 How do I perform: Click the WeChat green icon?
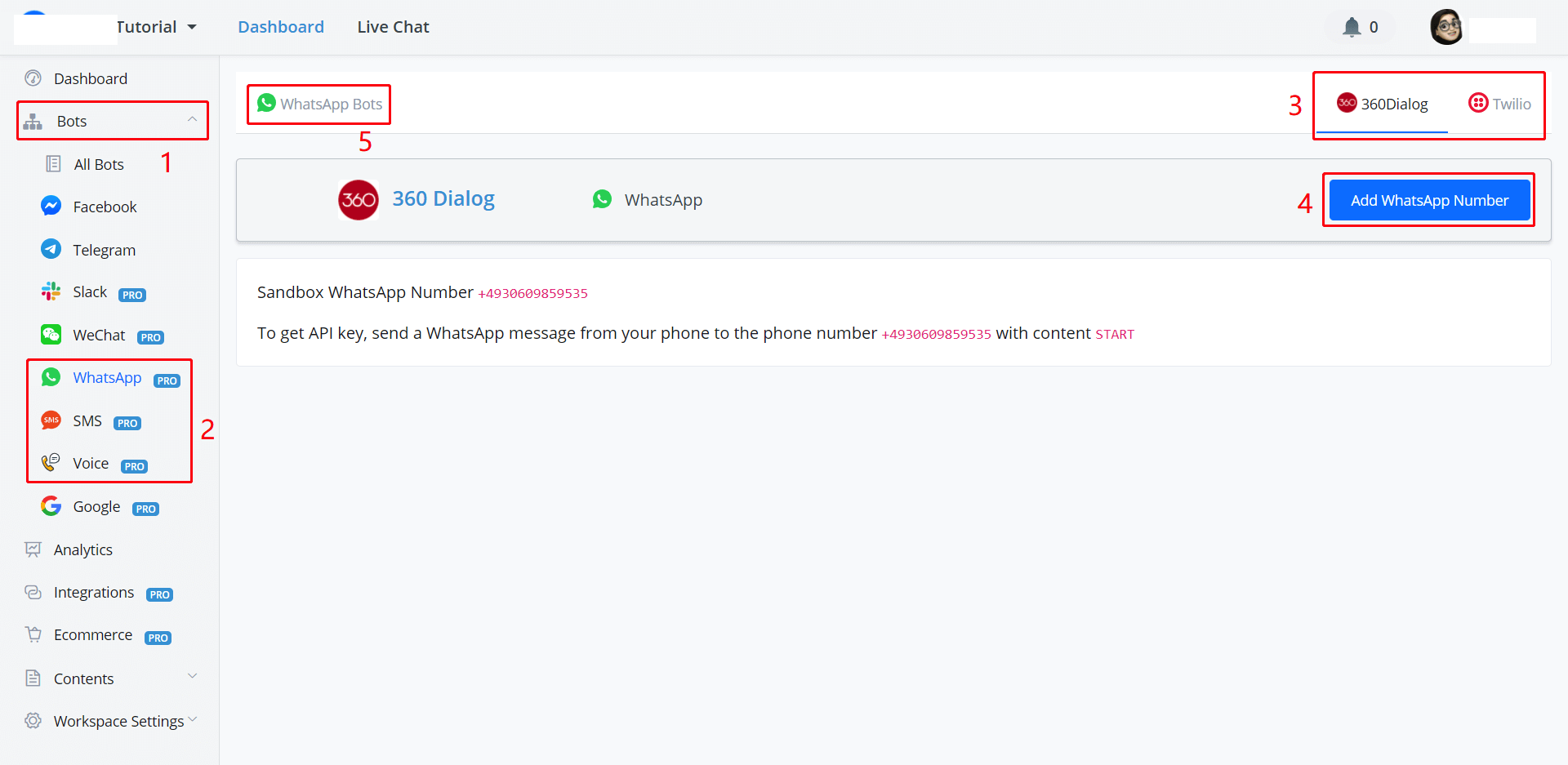[51, 335]
